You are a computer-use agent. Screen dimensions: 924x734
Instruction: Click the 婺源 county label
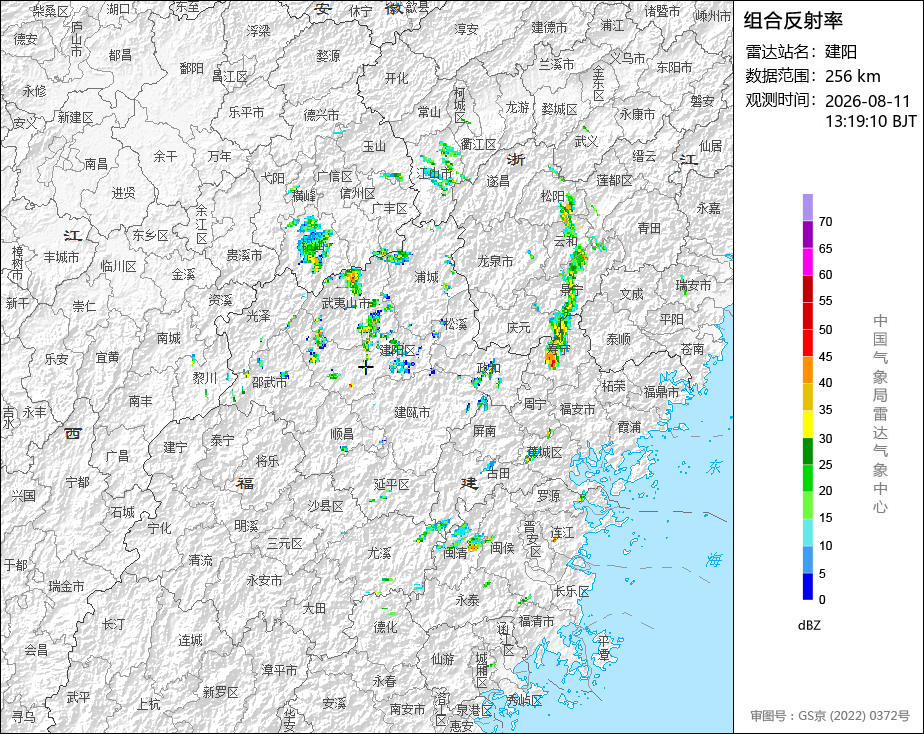click(x=328, y=55)
